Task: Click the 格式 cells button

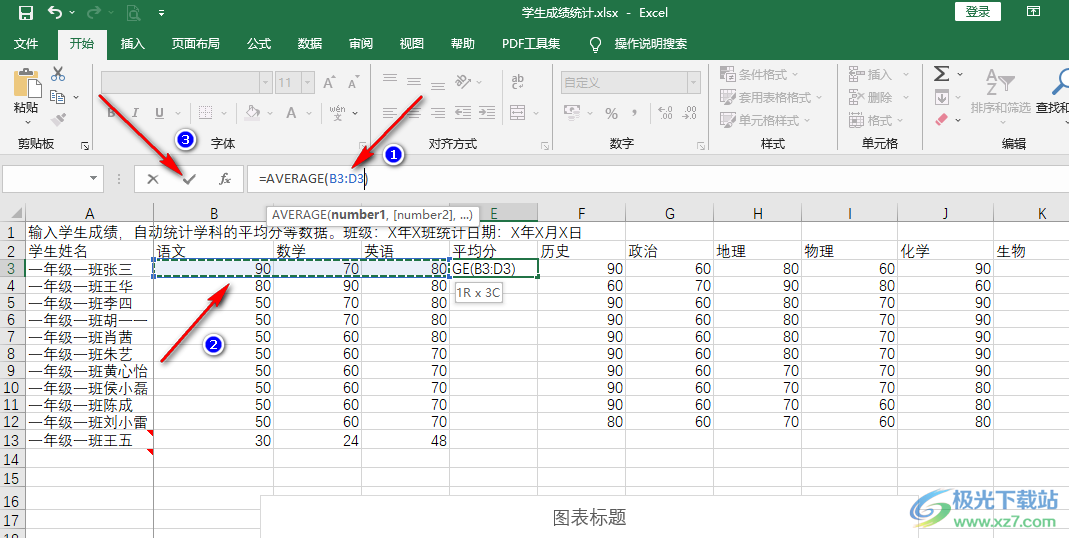Action: point(875,120)
